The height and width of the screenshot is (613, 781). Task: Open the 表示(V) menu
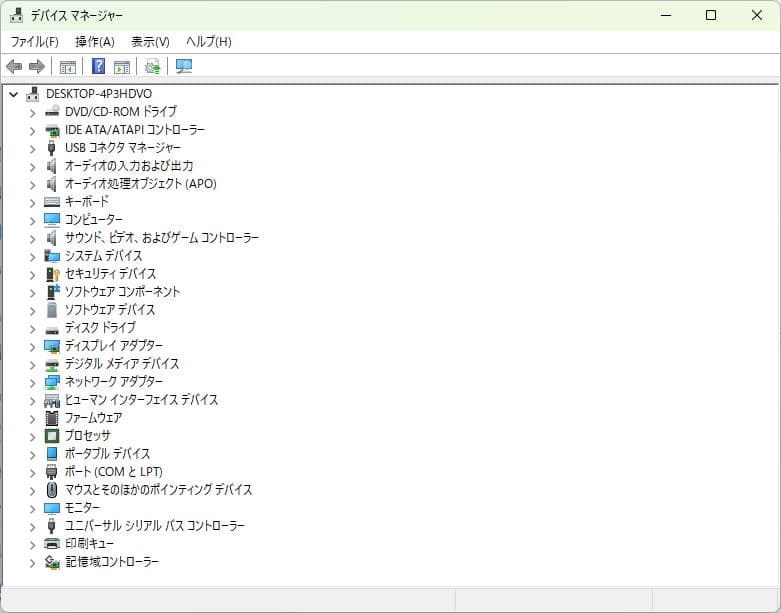click(150, 41)
